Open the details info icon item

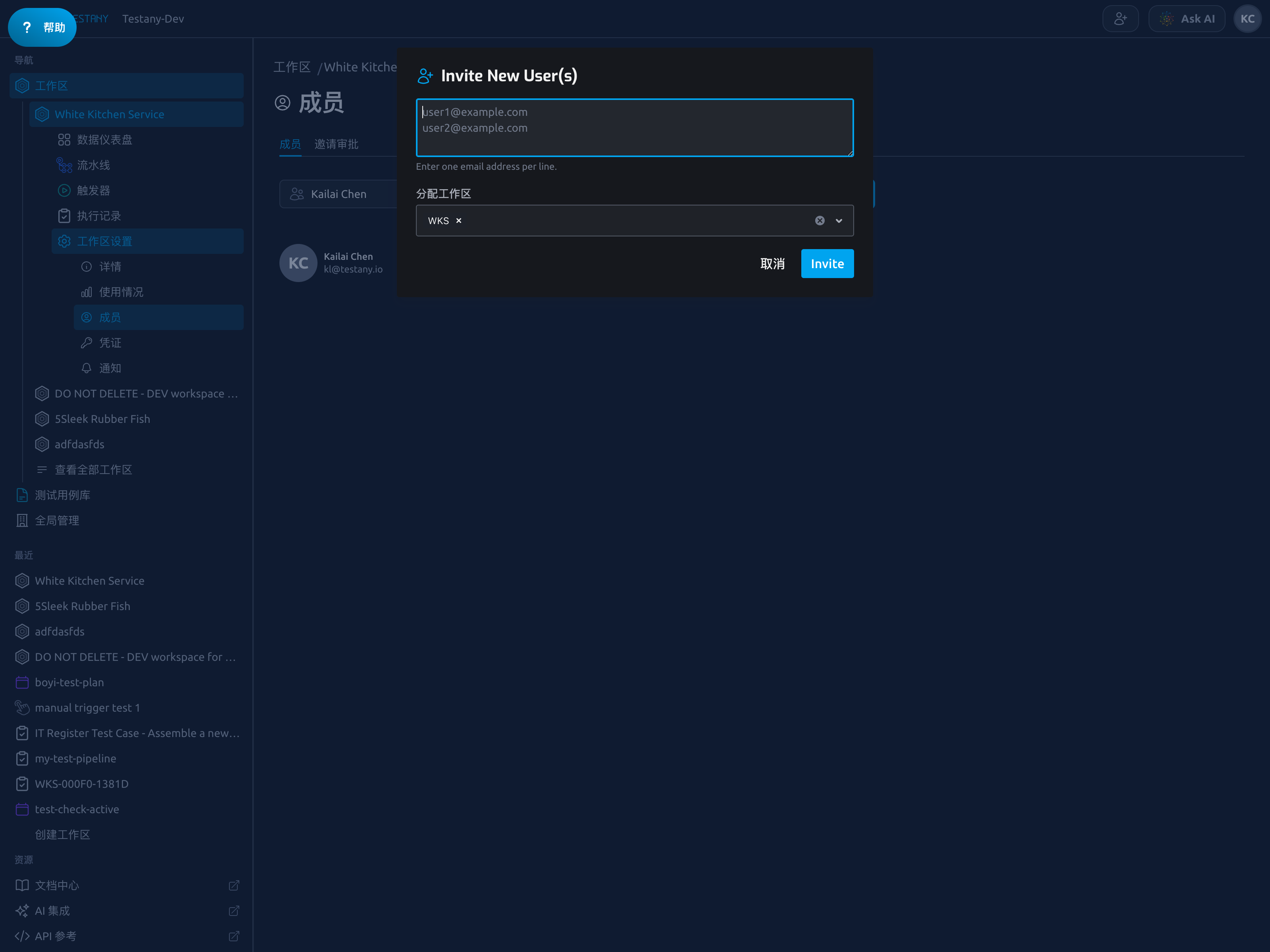86,266
